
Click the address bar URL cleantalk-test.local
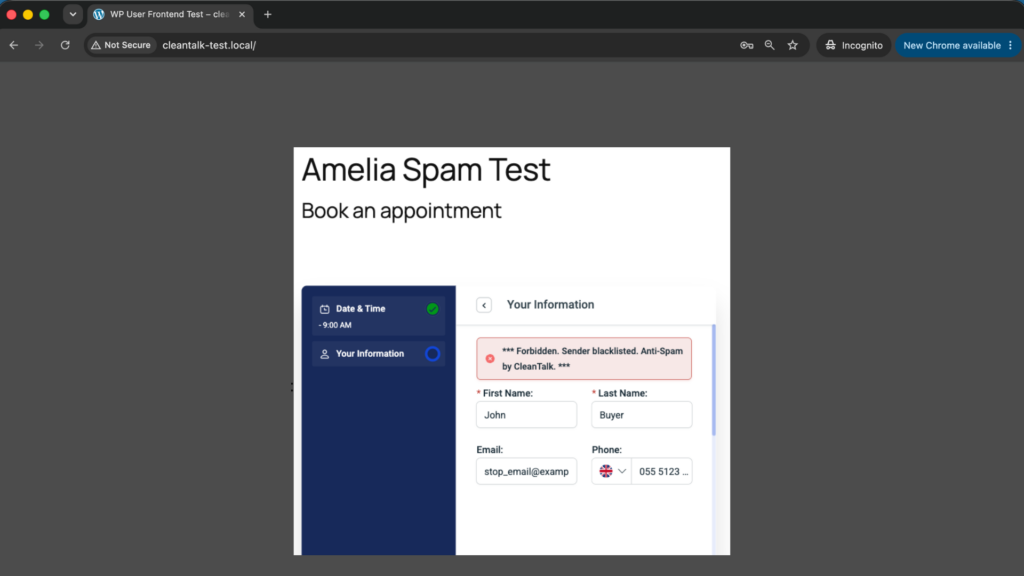(x=209, y=45)
